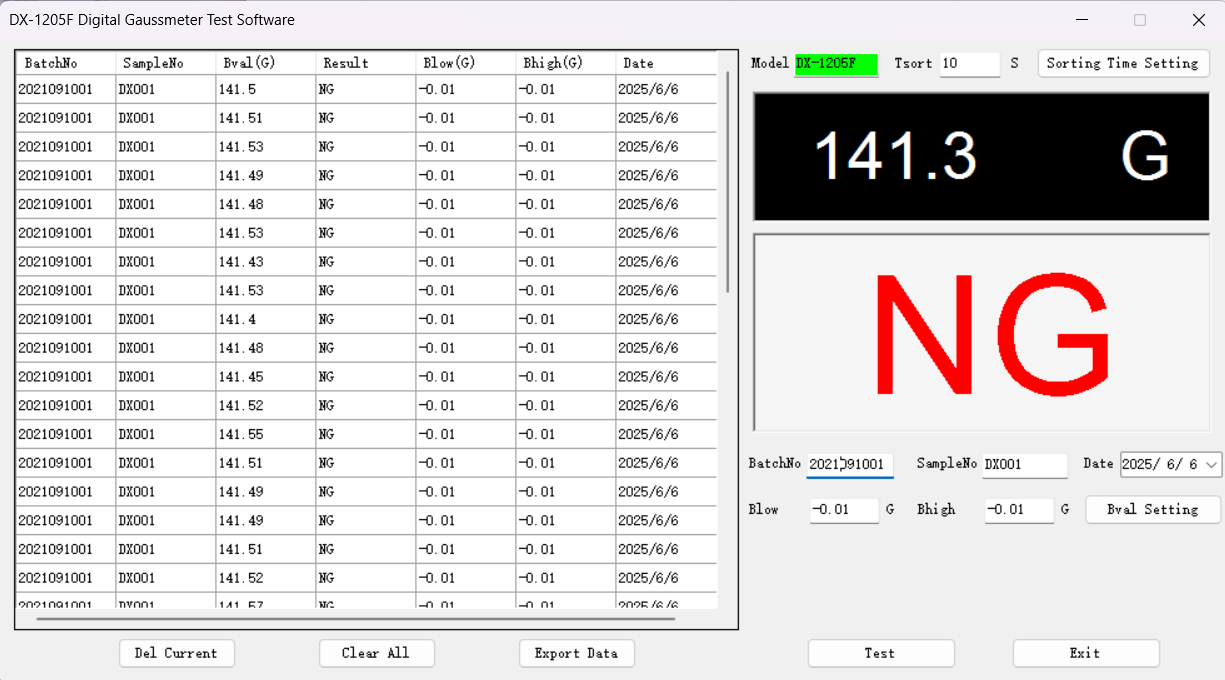Click the table's vertical scrollbar thumb
The image size is (1225, 680).
point(728,182)
